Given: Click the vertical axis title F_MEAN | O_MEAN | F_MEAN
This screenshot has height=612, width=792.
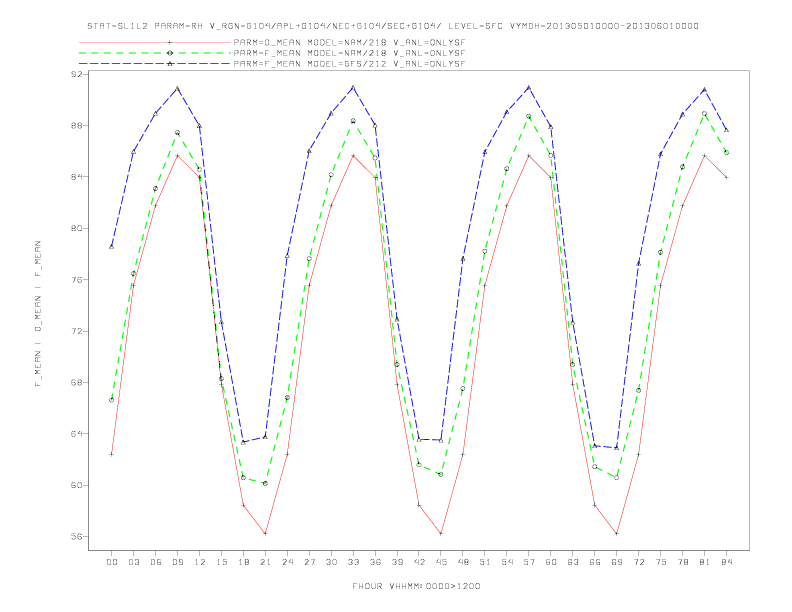Looking at the screenshot, I should [38, 314].
